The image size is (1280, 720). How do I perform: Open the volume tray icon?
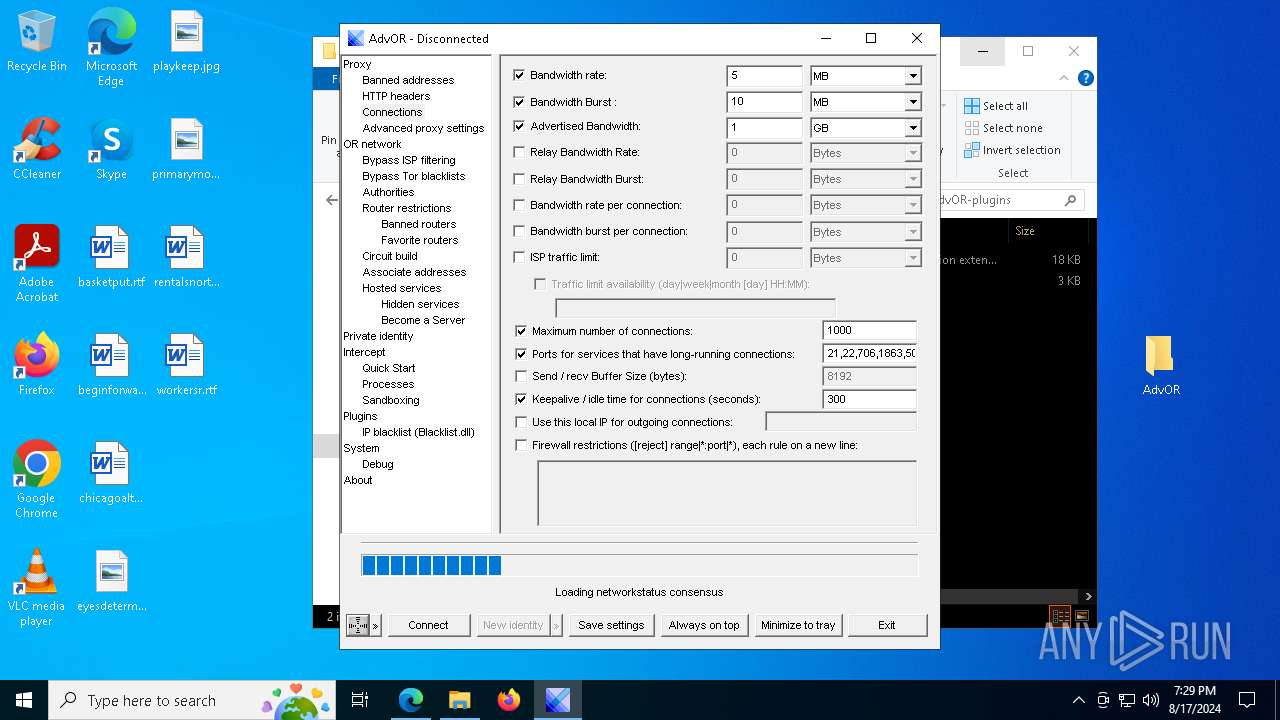[x=1151, y=700]
